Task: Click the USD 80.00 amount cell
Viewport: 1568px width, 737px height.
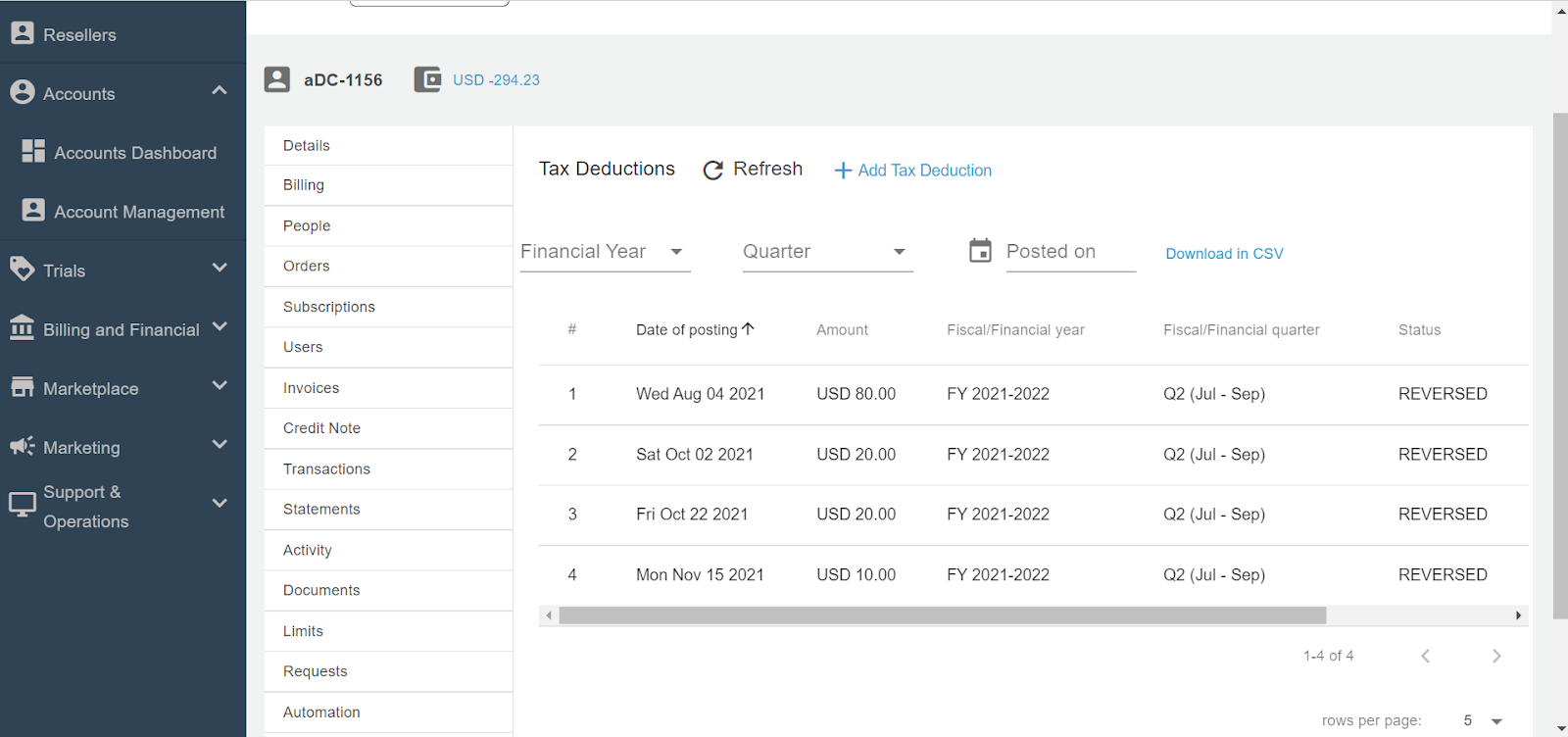Action: (x=856, y=394)
